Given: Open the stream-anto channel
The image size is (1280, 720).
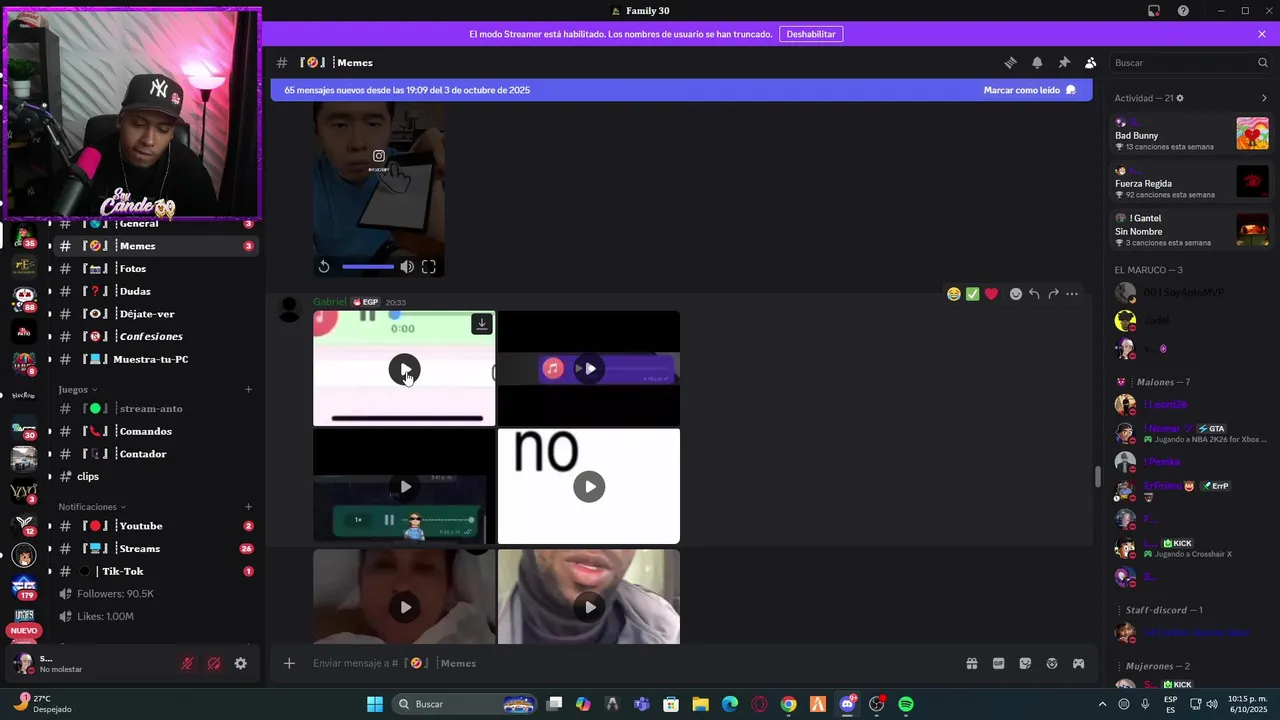Looking at the screenshot, I should (155, 409).
